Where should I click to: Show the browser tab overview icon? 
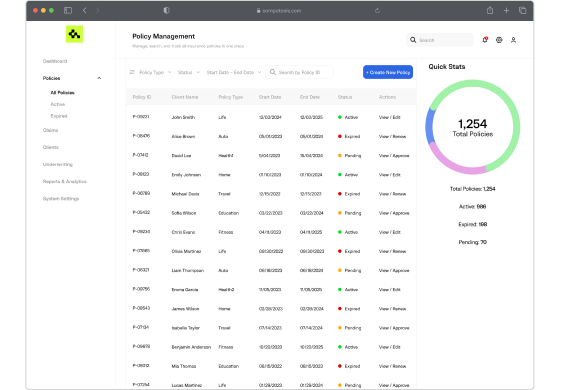click(523, 10)
